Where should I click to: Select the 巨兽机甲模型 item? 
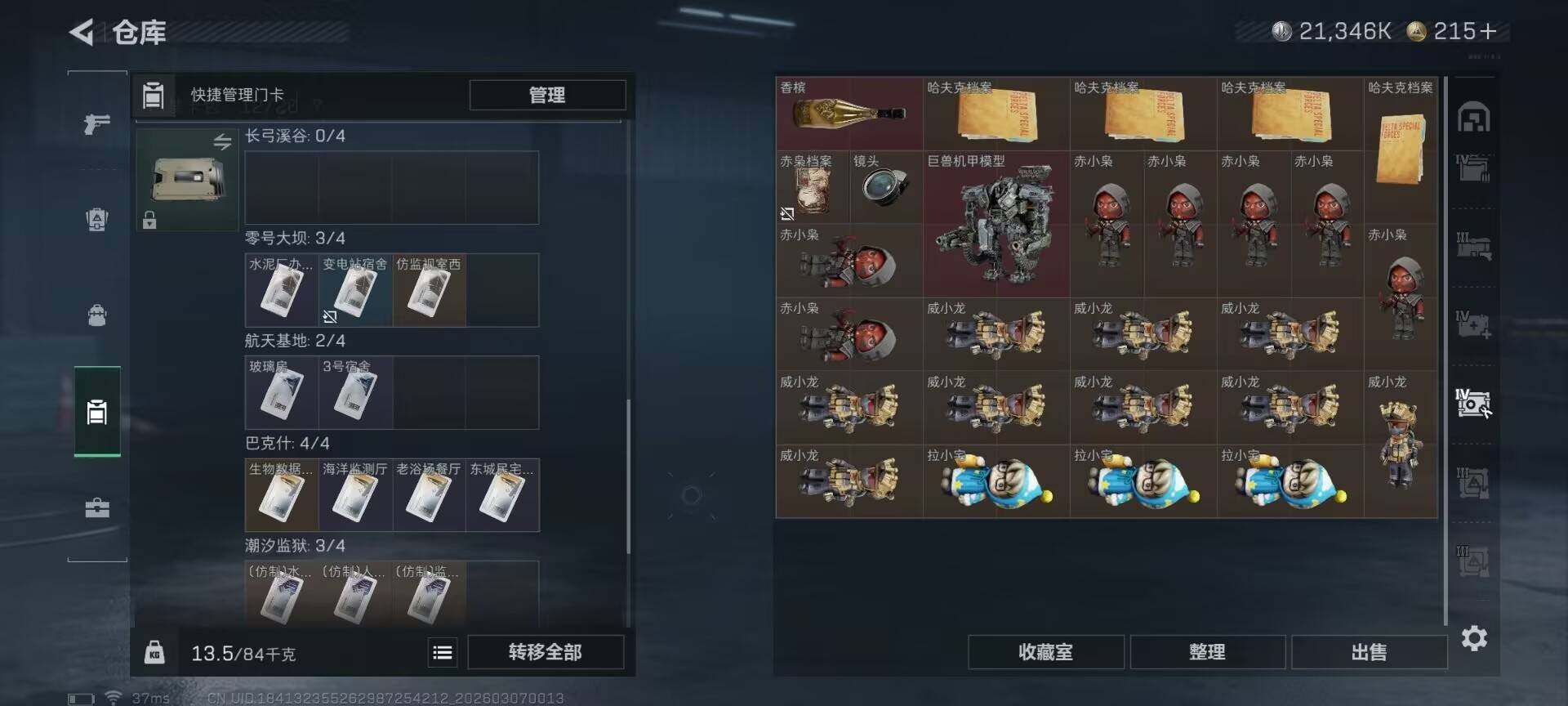click(x=996, y=224)
